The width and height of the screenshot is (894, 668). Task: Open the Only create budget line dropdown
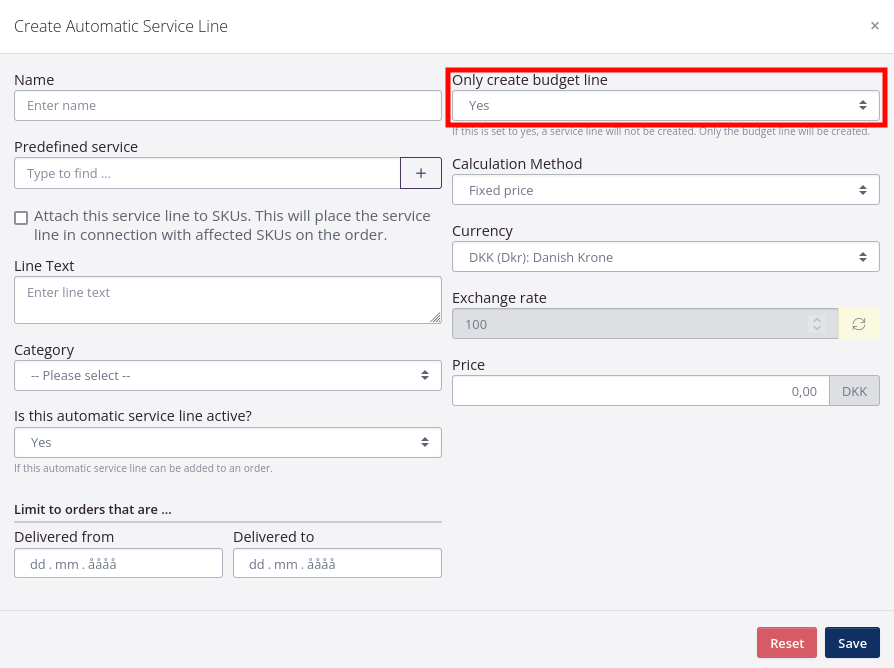[x=665, y=105]
